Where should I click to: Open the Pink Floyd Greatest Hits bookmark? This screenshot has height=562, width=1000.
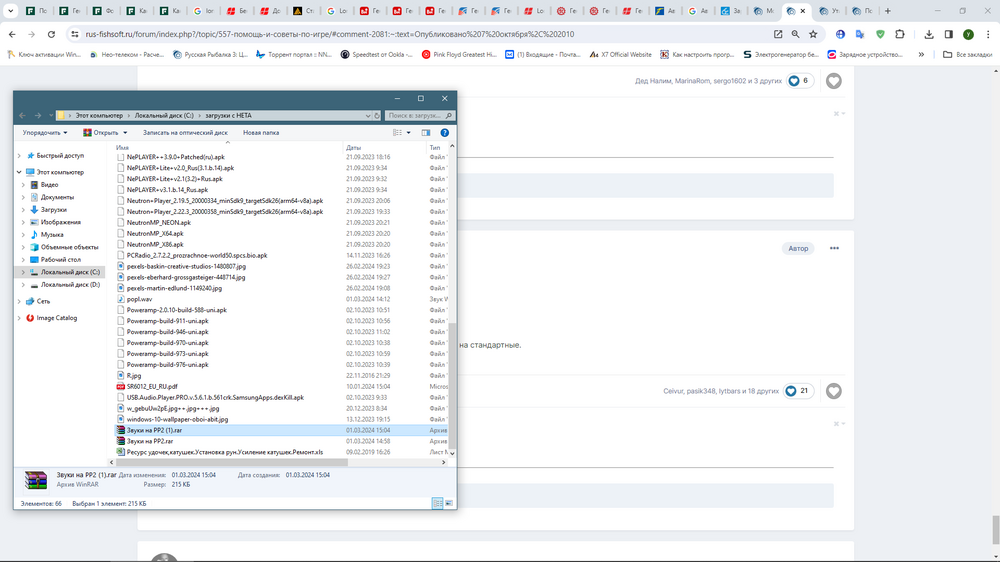point(461,54)
